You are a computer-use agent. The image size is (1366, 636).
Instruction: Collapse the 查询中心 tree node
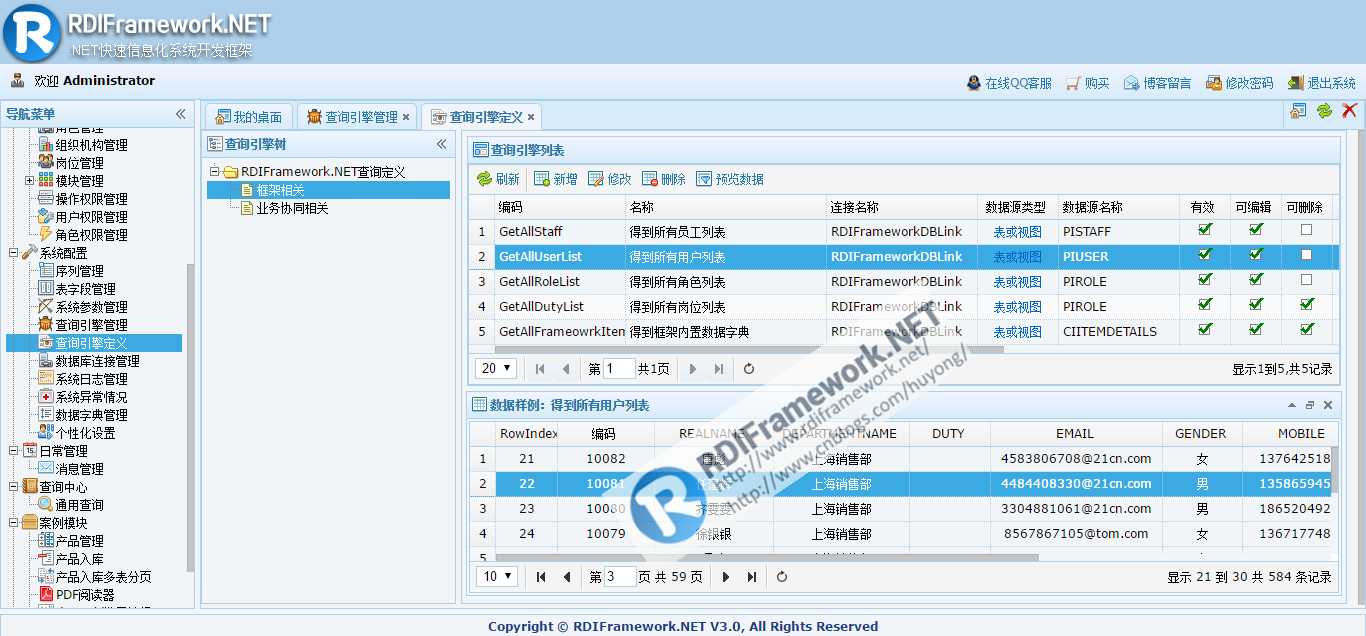click(14, 487)
